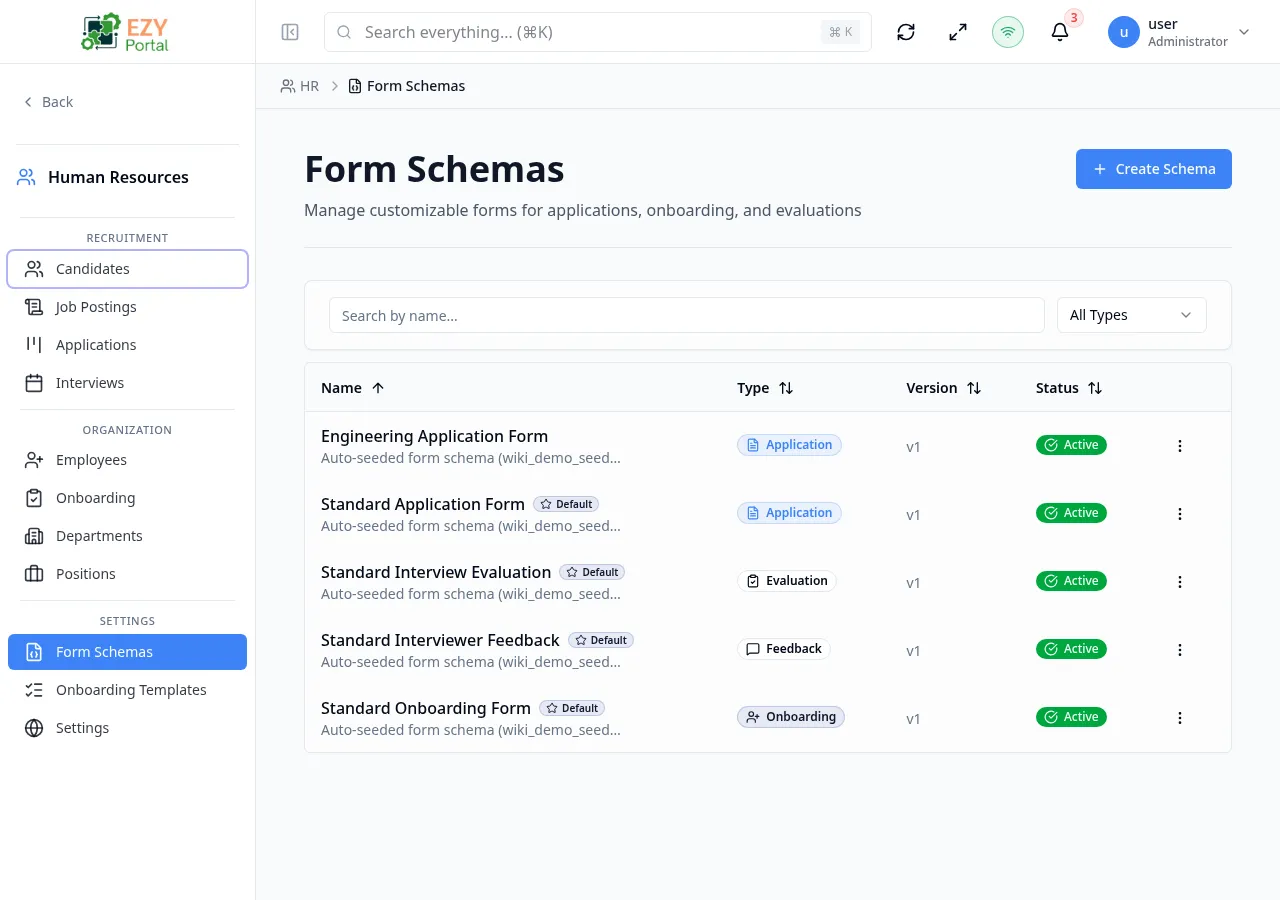This screenshot has height=900, width=1280.
Task: Open actions menu for Standard Interviewer Feedback
Action: [x=1180, y=650]
